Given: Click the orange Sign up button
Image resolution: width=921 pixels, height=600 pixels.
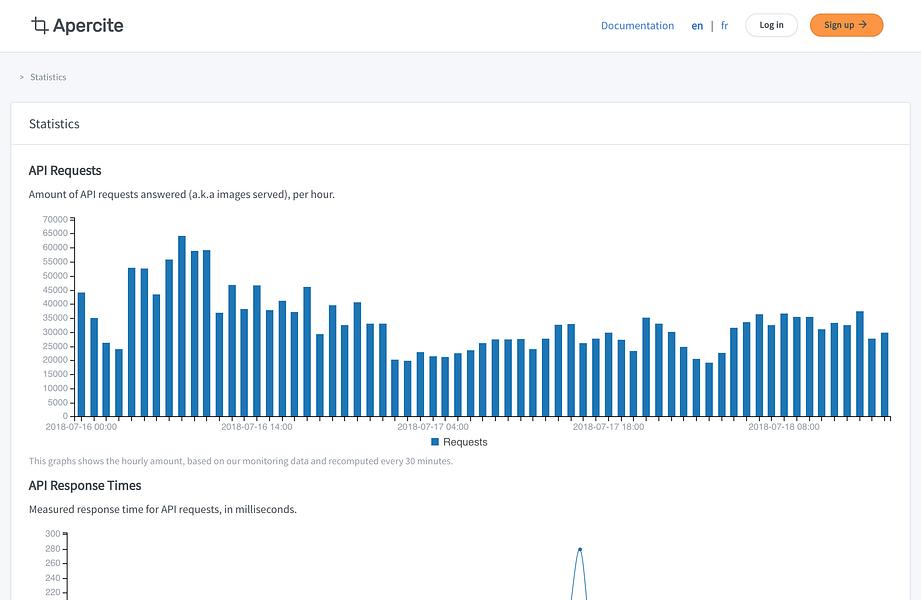Looking at the screenshot, I should [x=846, y=25].
